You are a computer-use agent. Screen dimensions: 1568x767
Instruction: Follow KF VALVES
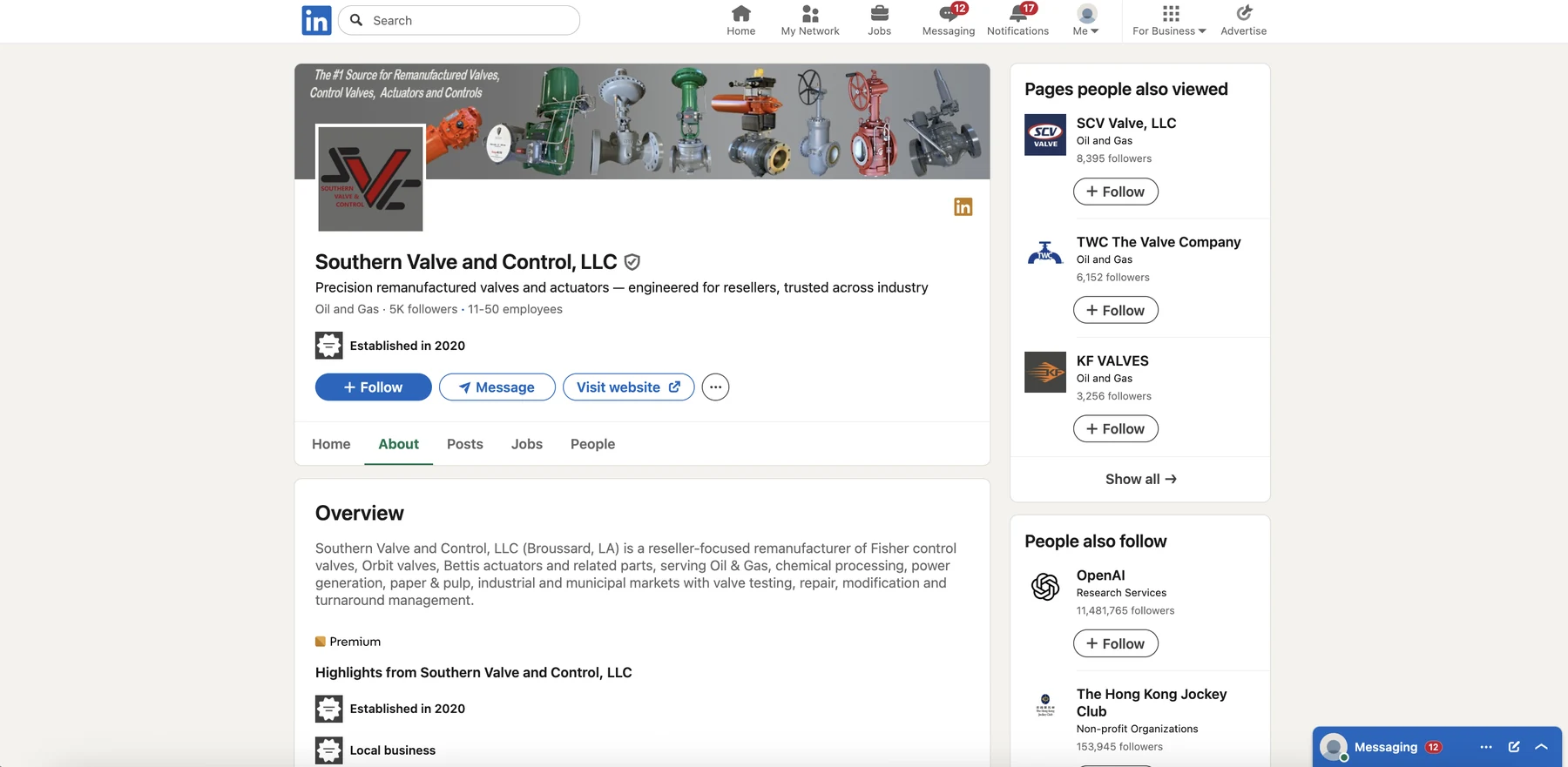coord(1116,428)
